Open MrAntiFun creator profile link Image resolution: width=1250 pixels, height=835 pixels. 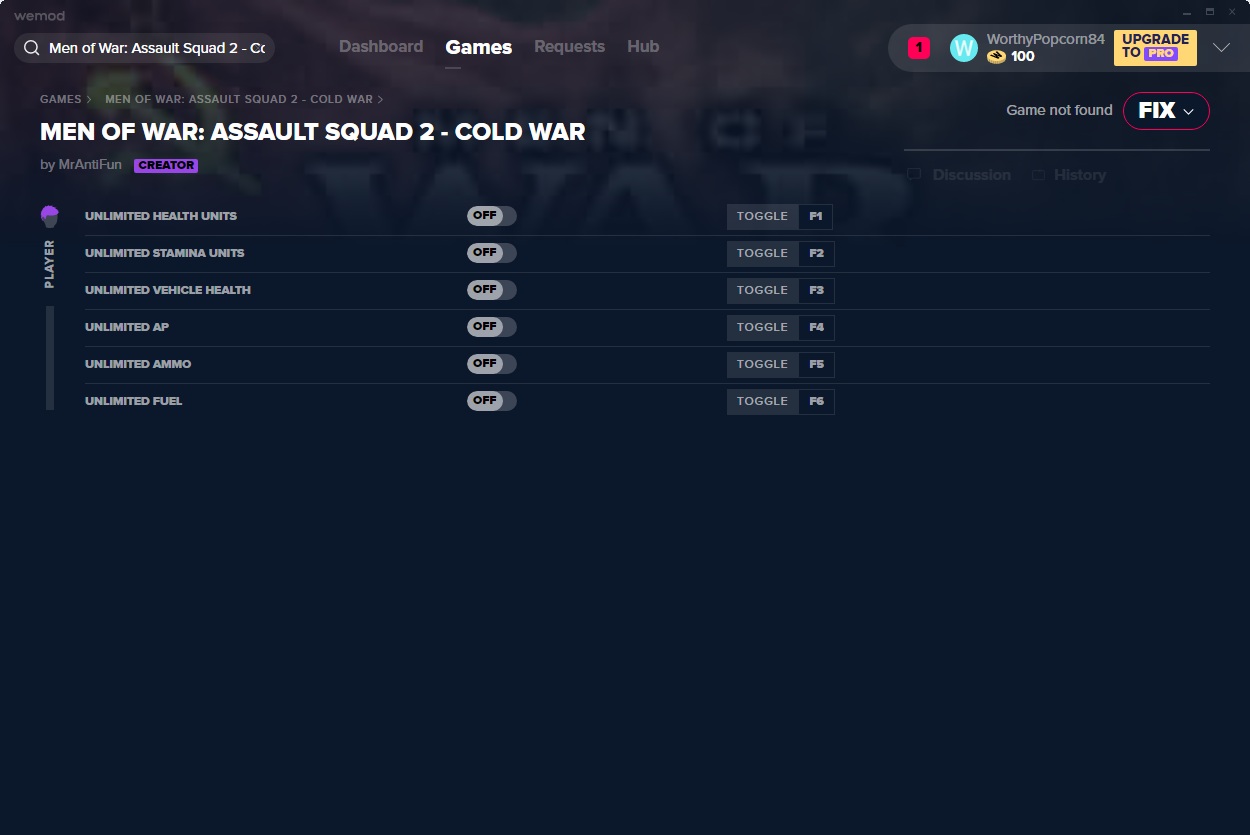89,165
